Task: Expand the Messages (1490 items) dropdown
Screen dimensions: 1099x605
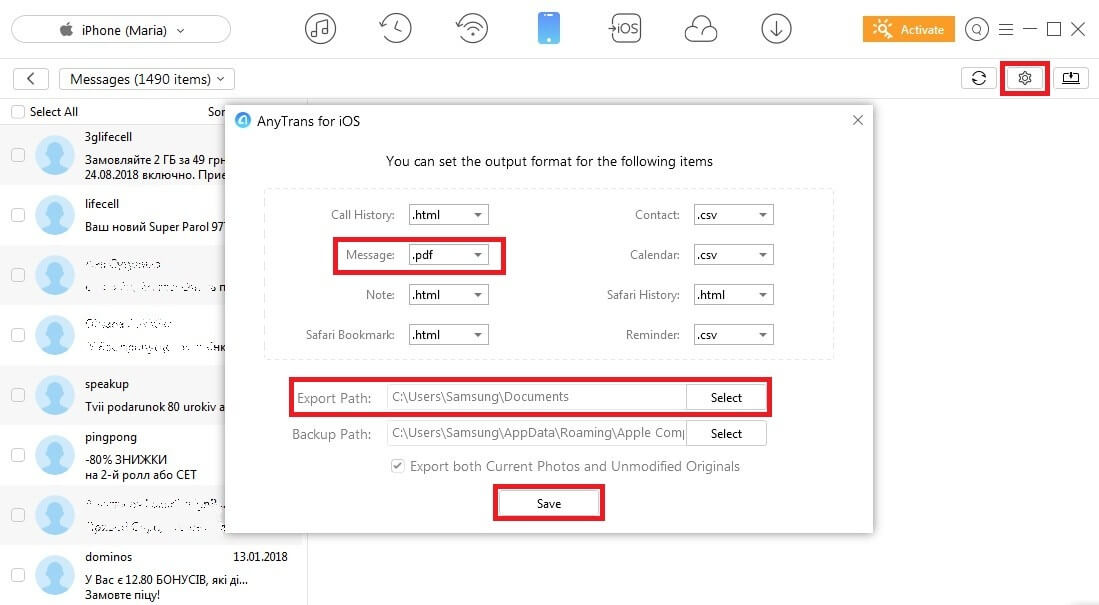Action: click(146, 79)
